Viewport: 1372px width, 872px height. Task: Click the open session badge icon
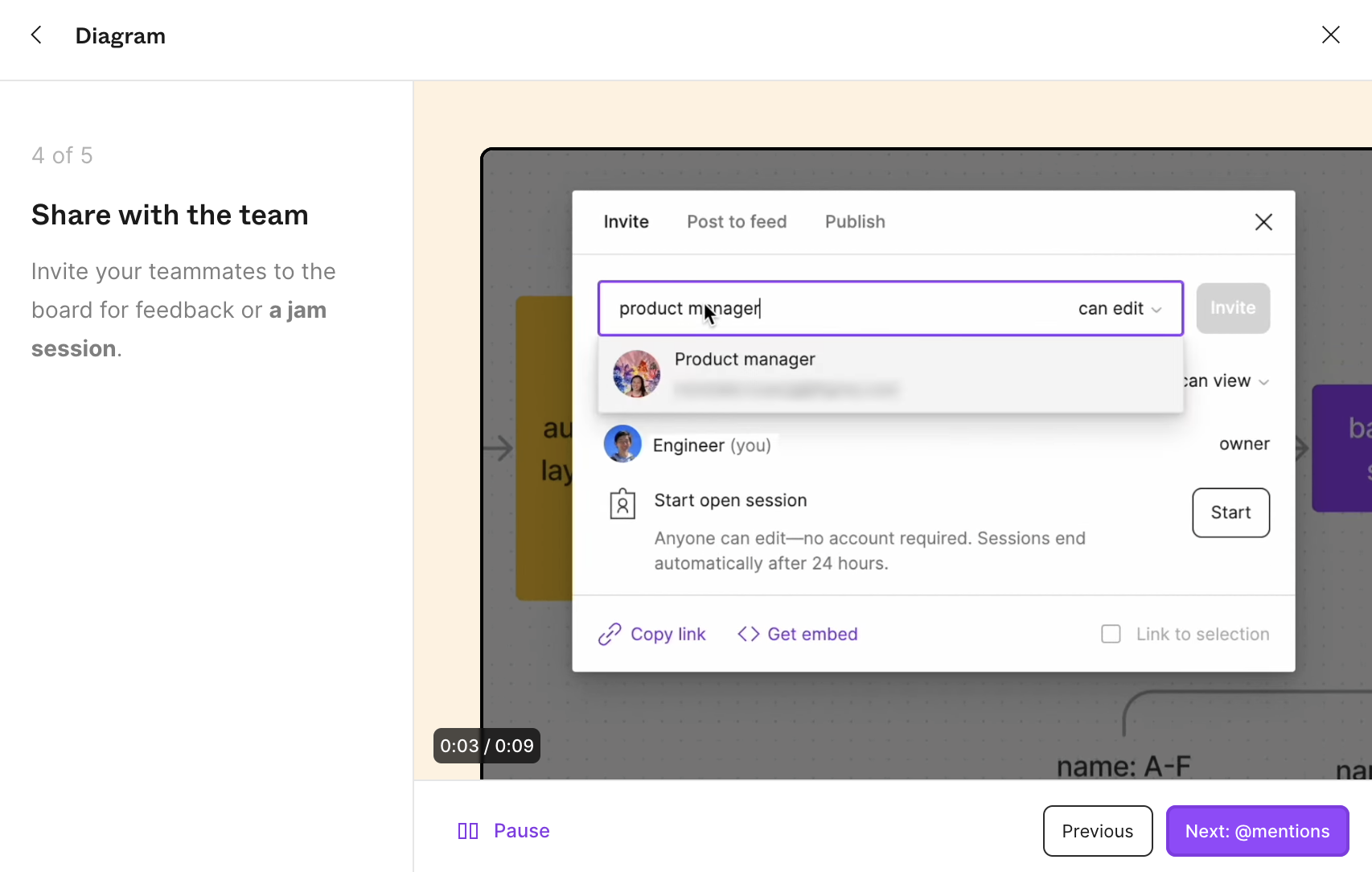pyautogui.click(x=622, y=504)
